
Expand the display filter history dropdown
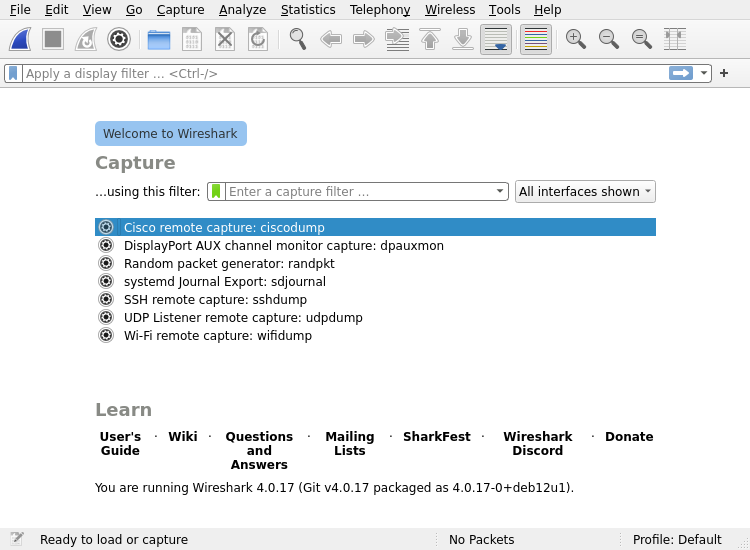tap(704, 73)
